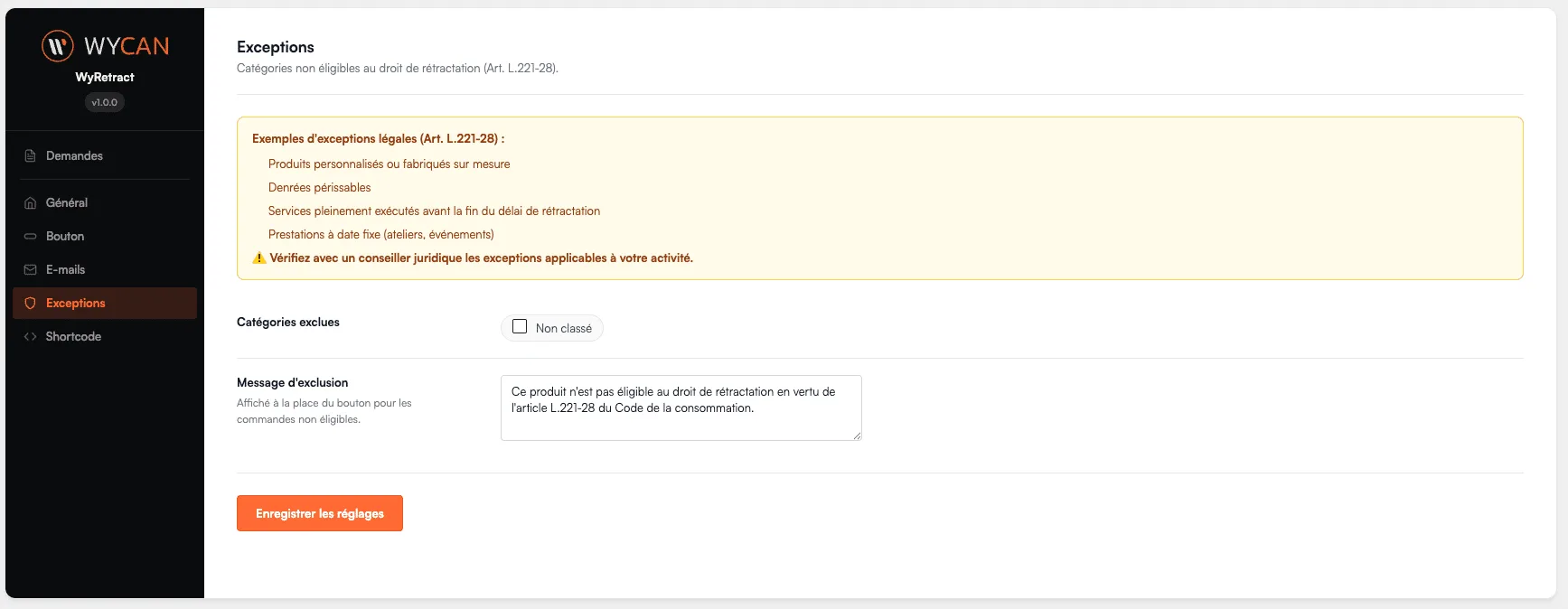Viewport: 1568px width, 609px height.
Task: Save with Enregistrer les réglages button
Action: (320, 513)
